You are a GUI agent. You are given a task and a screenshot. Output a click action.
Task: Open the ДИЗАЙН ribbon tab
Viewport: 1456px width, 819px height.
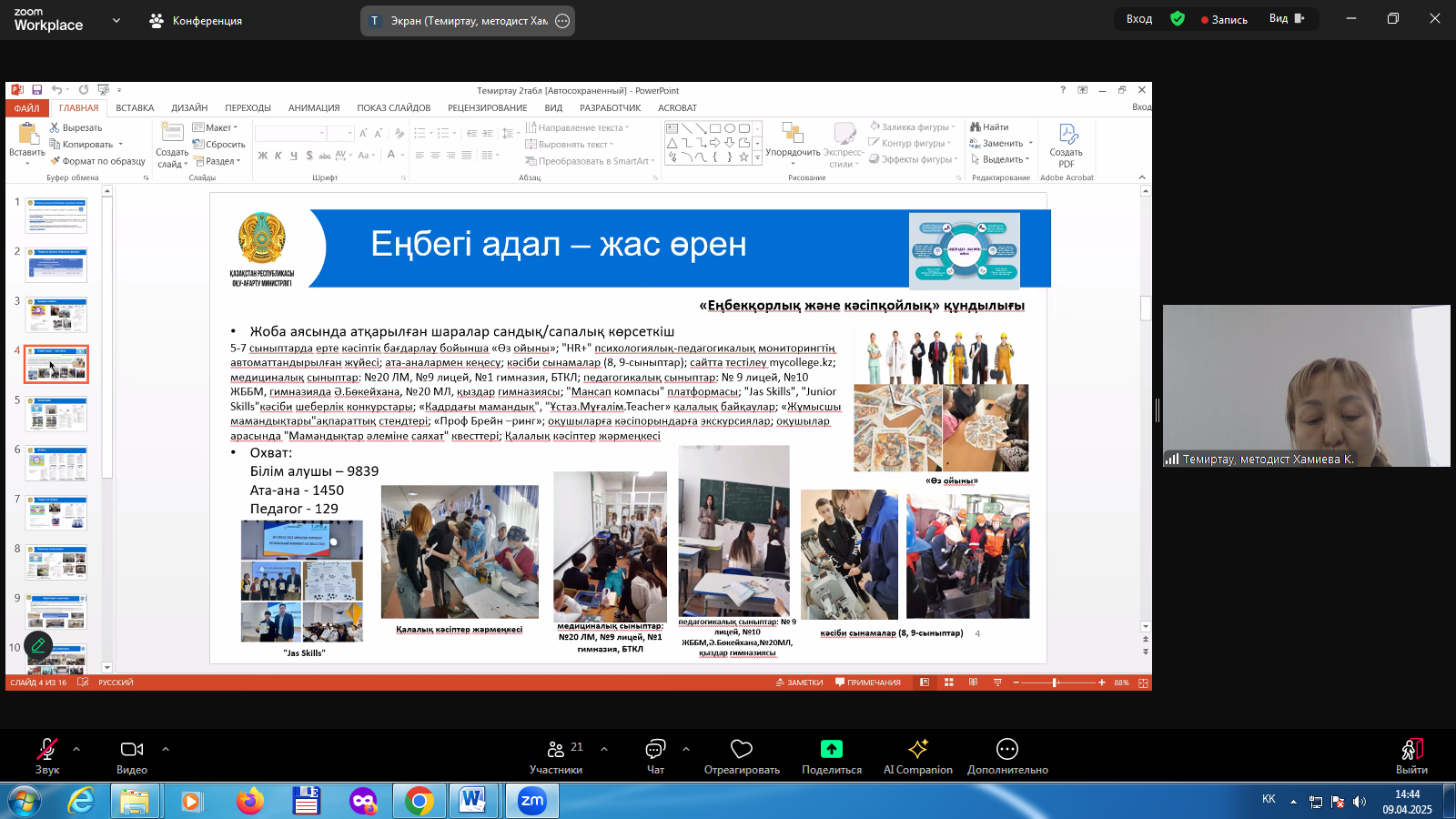click(x=189, y=108)
